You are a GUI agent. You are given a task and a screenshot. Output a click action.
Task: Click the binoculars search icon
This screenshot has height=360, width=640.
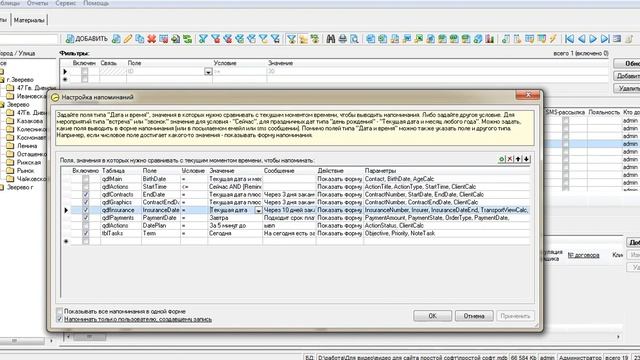(331, 39)
